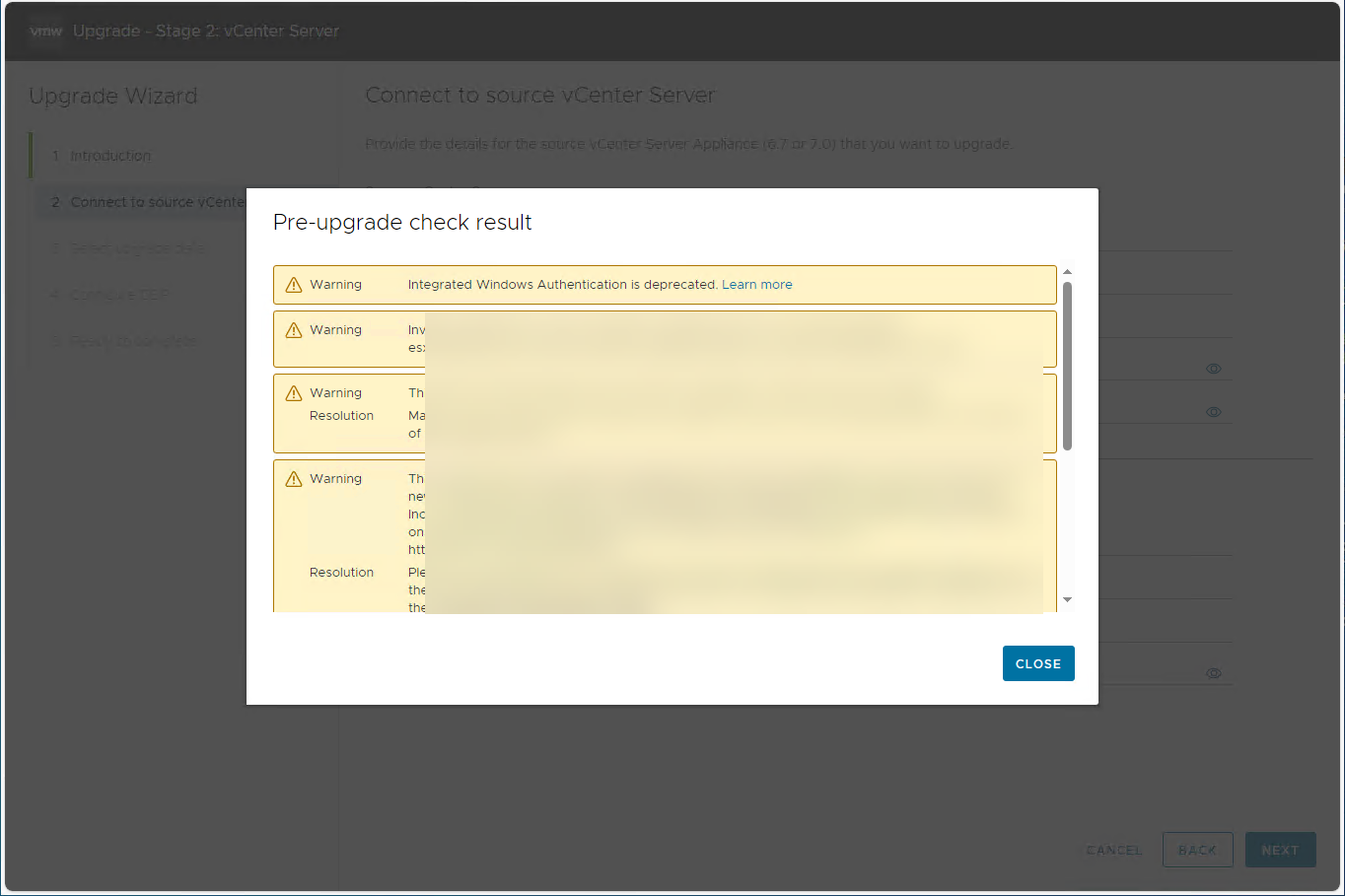Go to the Introduction wizard step
The image size is (1345, 896).
[110, 156]
